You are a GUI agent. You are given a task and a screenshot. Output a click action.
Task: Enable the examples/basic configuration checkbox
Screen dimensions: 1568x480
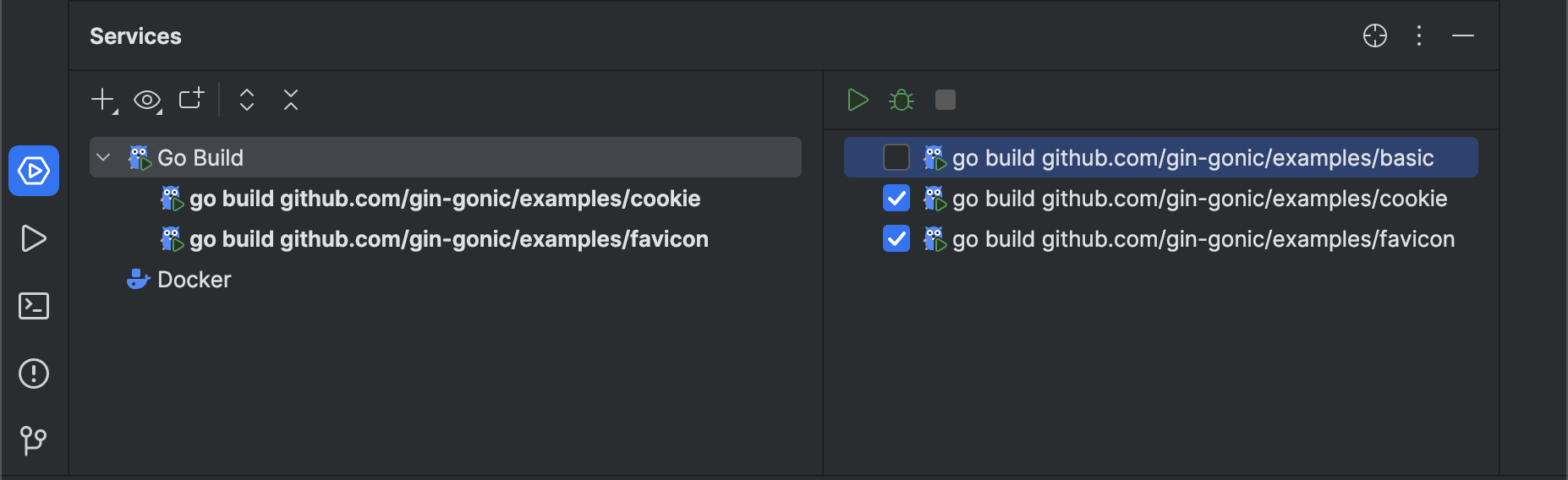[x=896, y=158]
